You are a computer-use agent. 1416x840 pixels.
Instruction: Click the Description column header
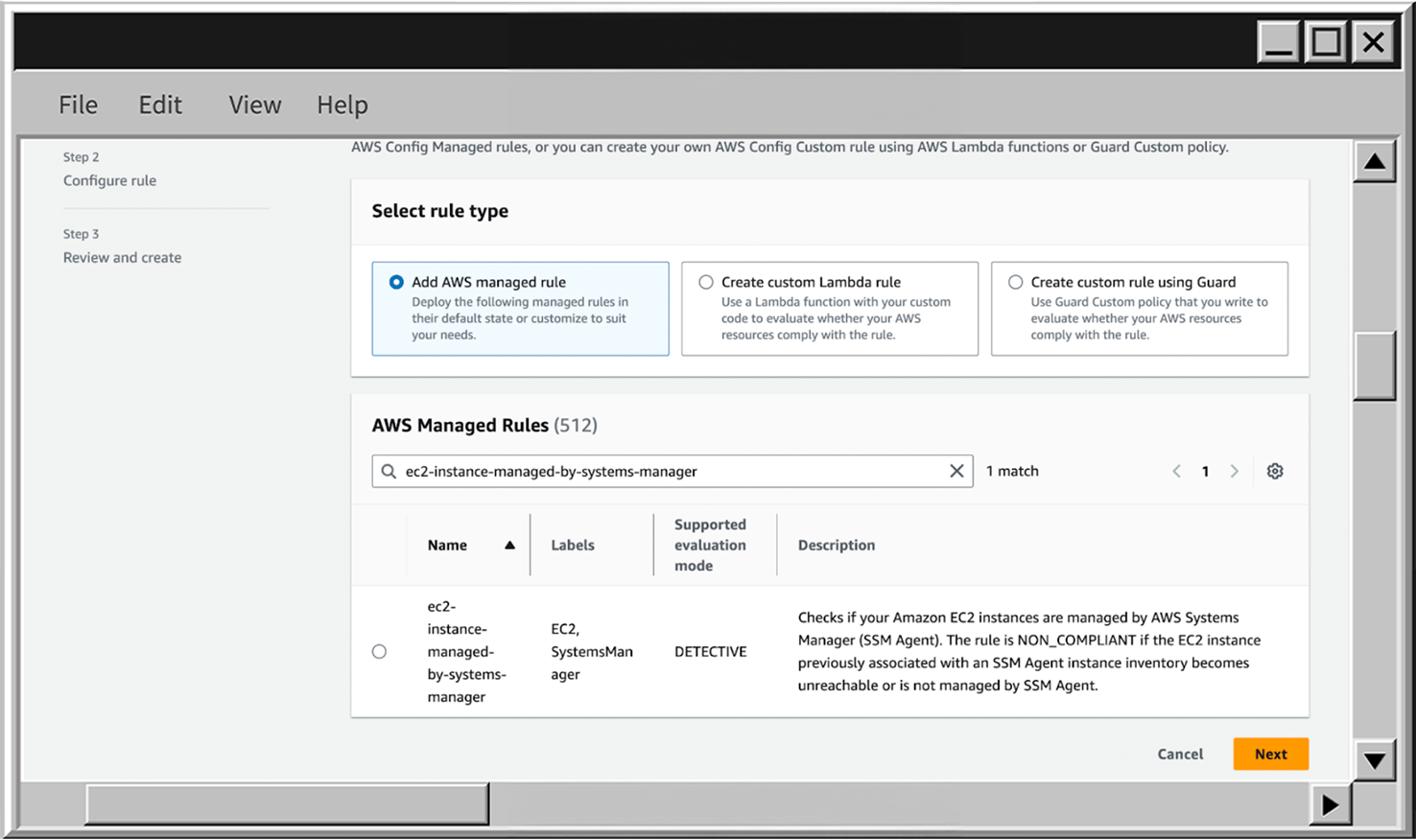pyautogui.click(x=837, y=545)
